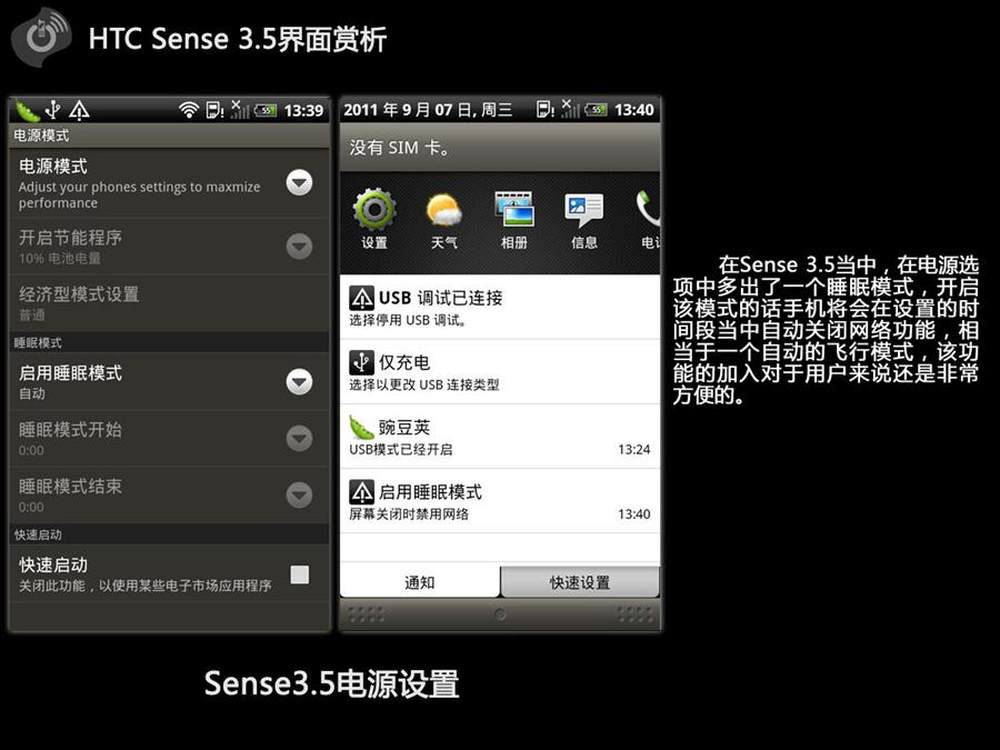Open the USB 调试已连接 notification
This screenshot has height=750, width=1000.
click(500, 307)
